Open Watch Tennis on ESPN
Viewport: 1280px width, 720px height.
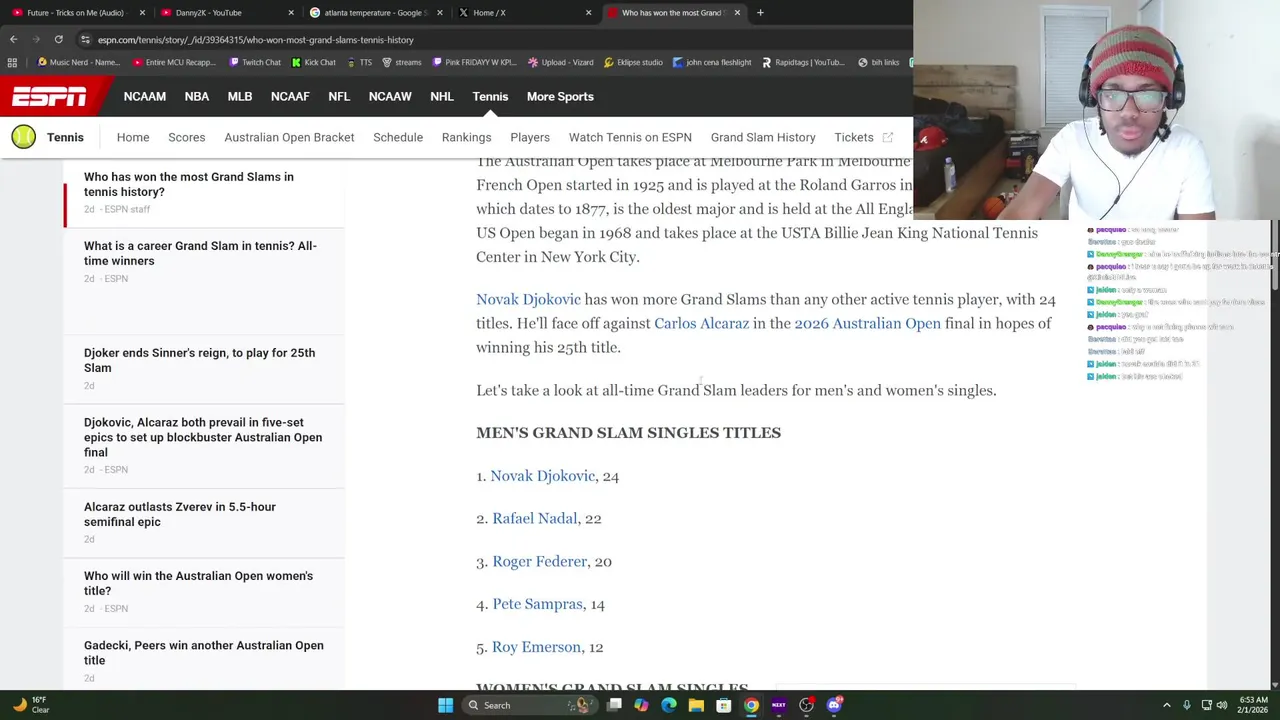[x=630, y=137]
